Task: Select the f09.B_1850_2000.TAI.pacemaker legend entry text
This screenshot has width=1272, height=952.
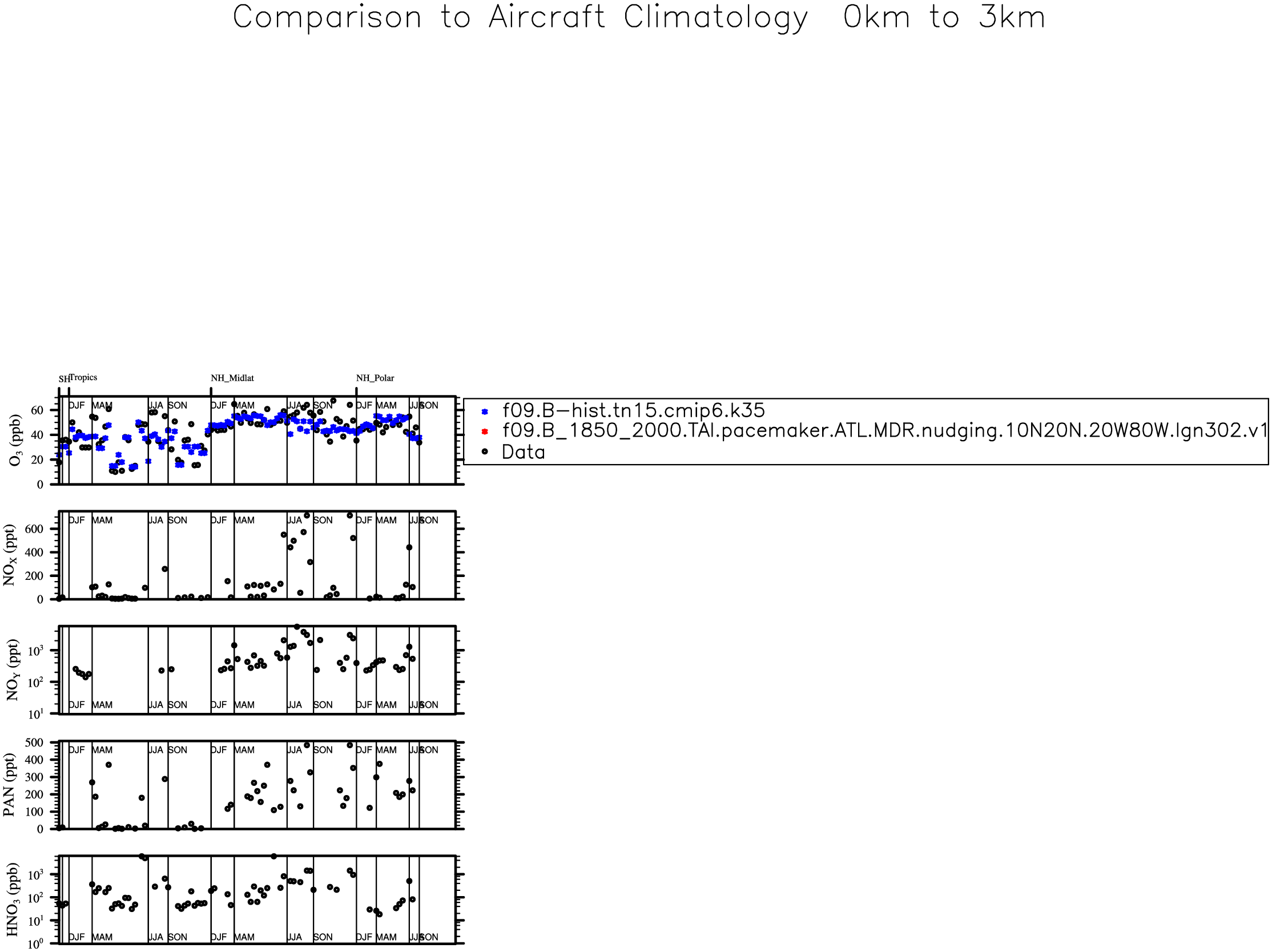Action: tap(884, 430)
